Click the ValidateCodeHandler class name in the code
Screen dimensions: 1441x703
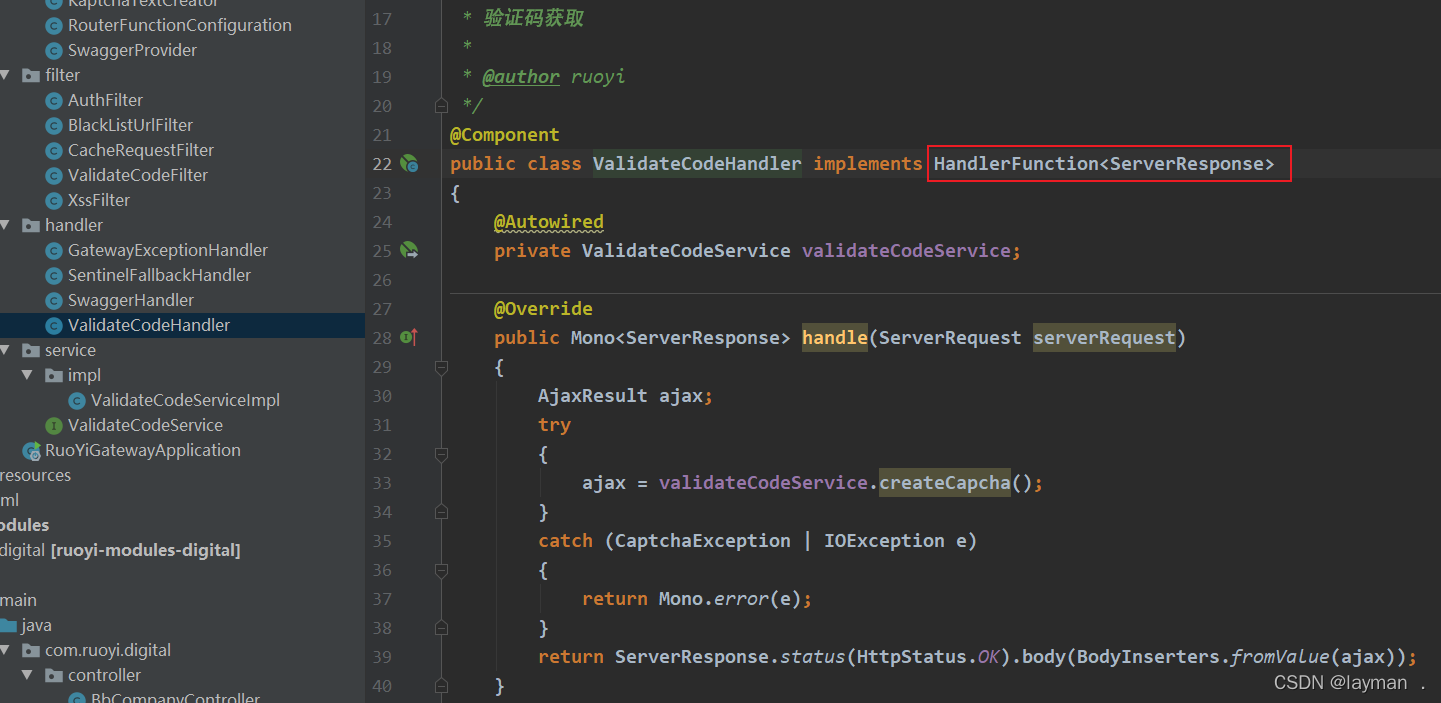[697, 163]
